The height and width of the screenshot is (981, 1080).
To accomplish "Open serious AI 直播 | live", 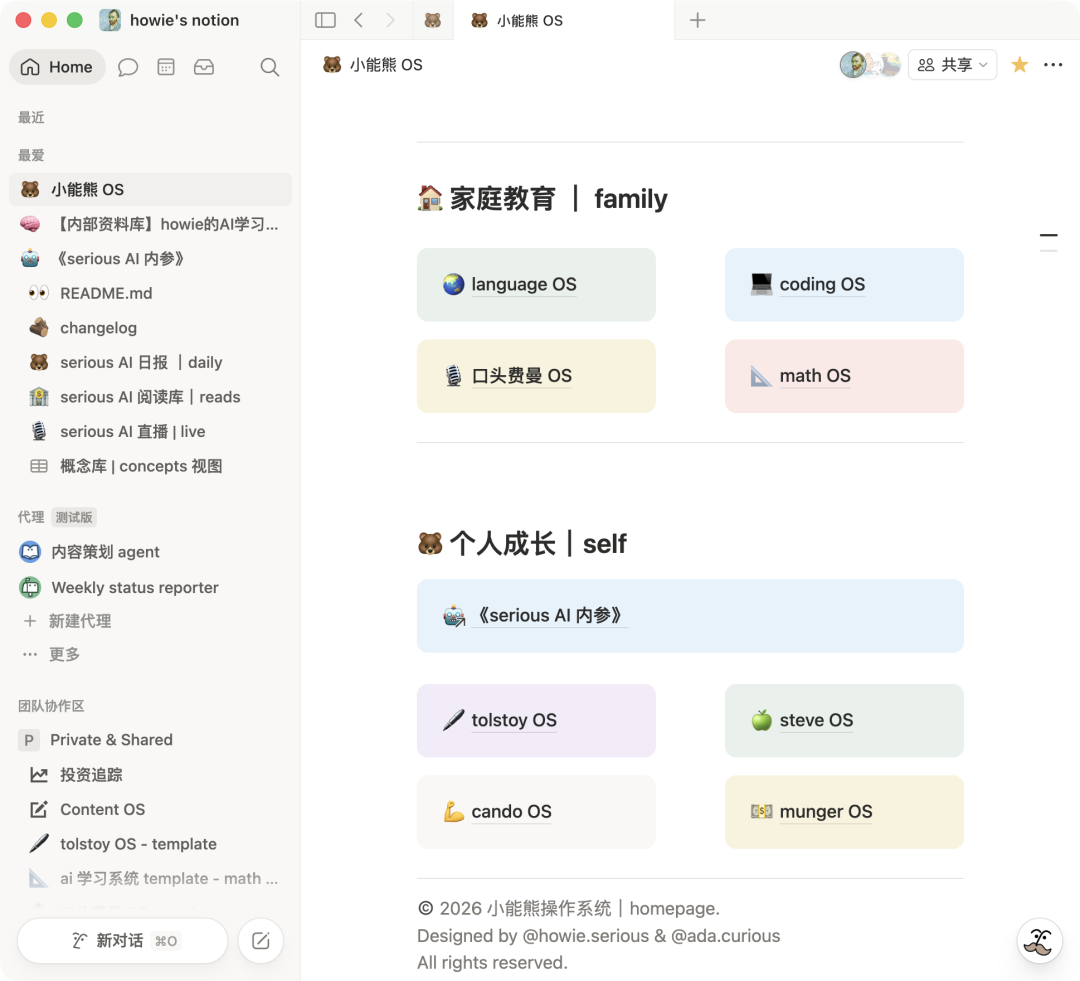I will (150, 431).
